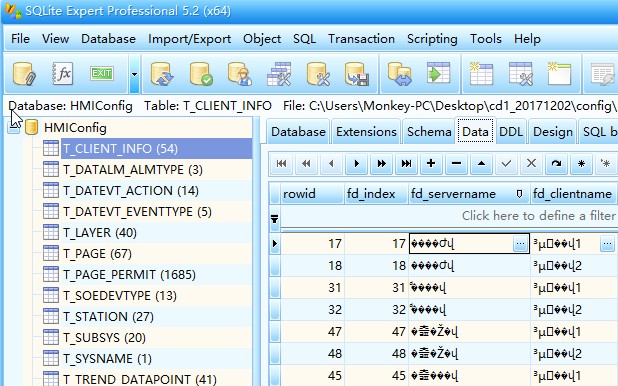Open the Tools menu
The height and width of the screenshot is (386, 618).
pyautogui.click(x=486, y=39)
